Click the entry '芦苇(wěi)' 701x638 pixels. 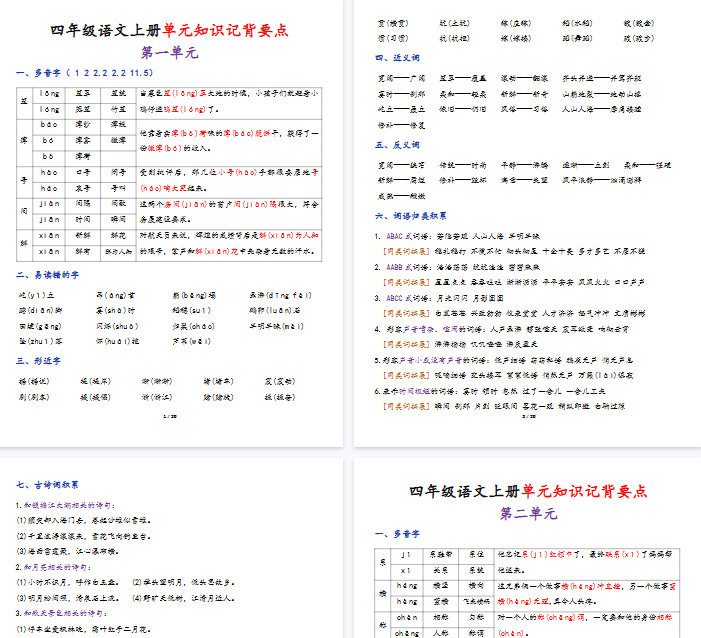(x=191, y=341)
